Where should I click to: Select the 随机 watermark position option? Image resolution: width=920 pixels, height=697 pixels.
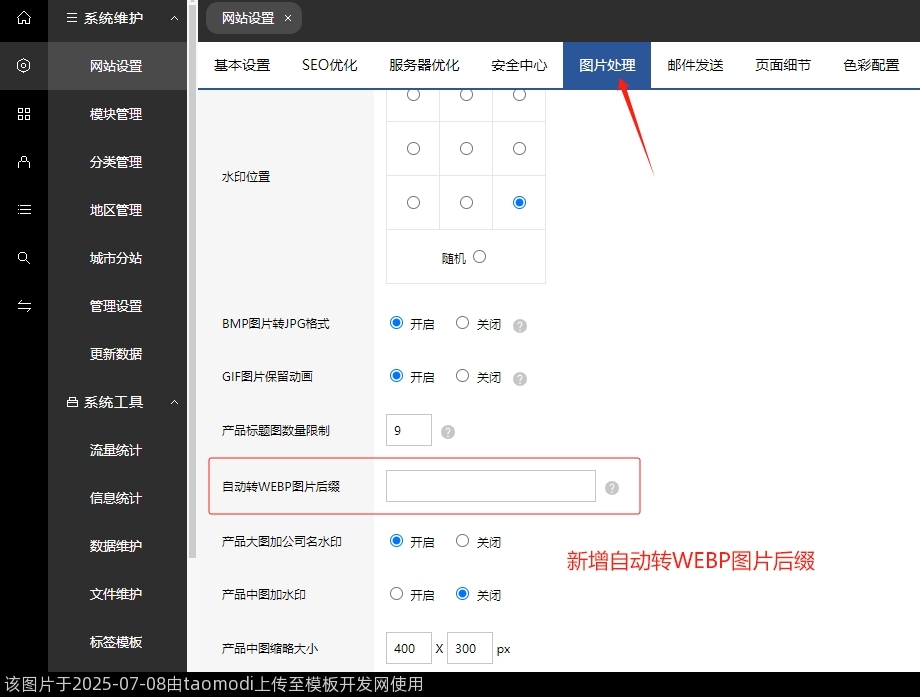point(479,256)
